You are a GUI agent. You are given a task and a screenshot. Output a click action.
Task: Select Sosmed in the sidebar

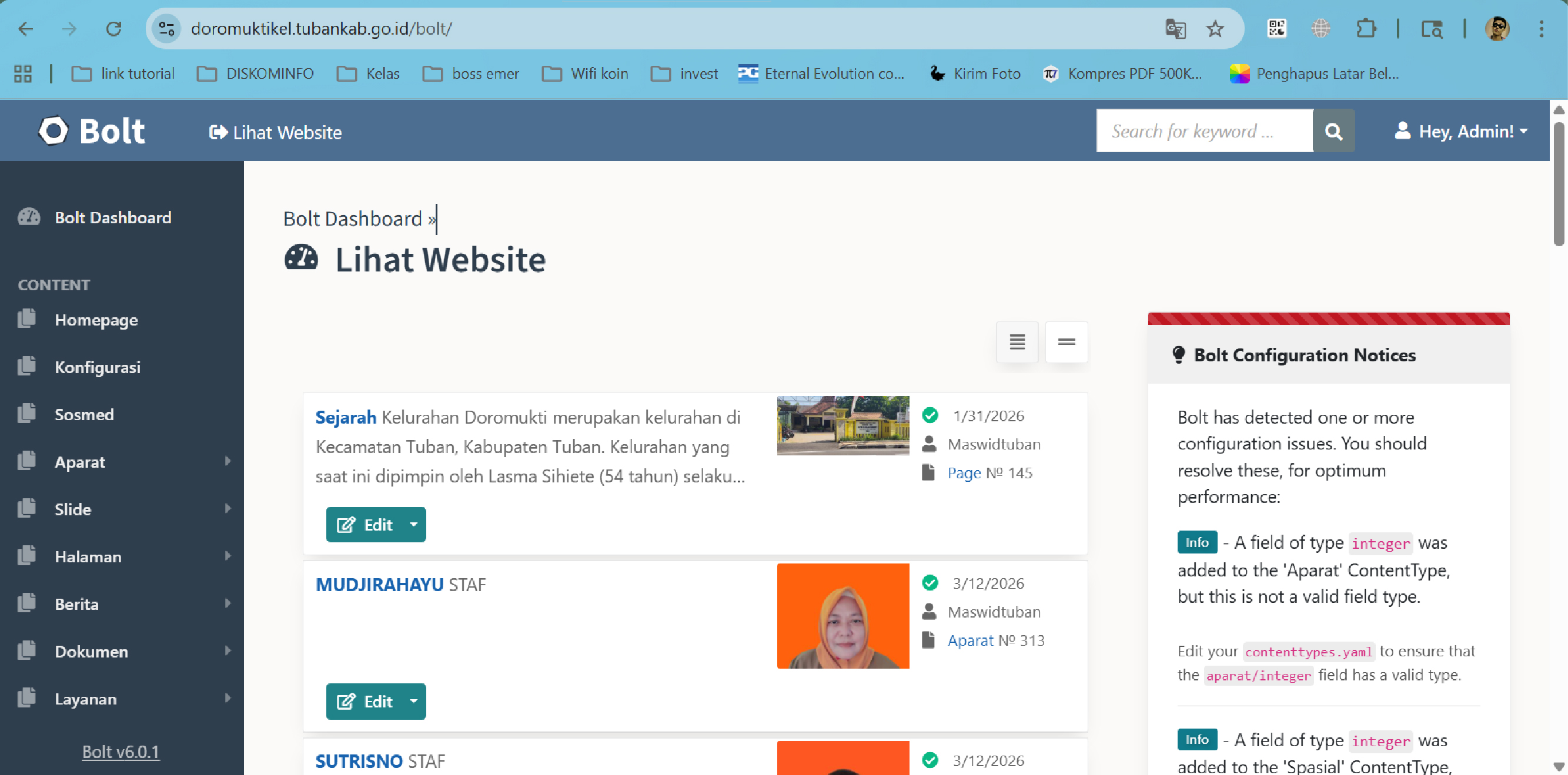click(x=84, y=415)
